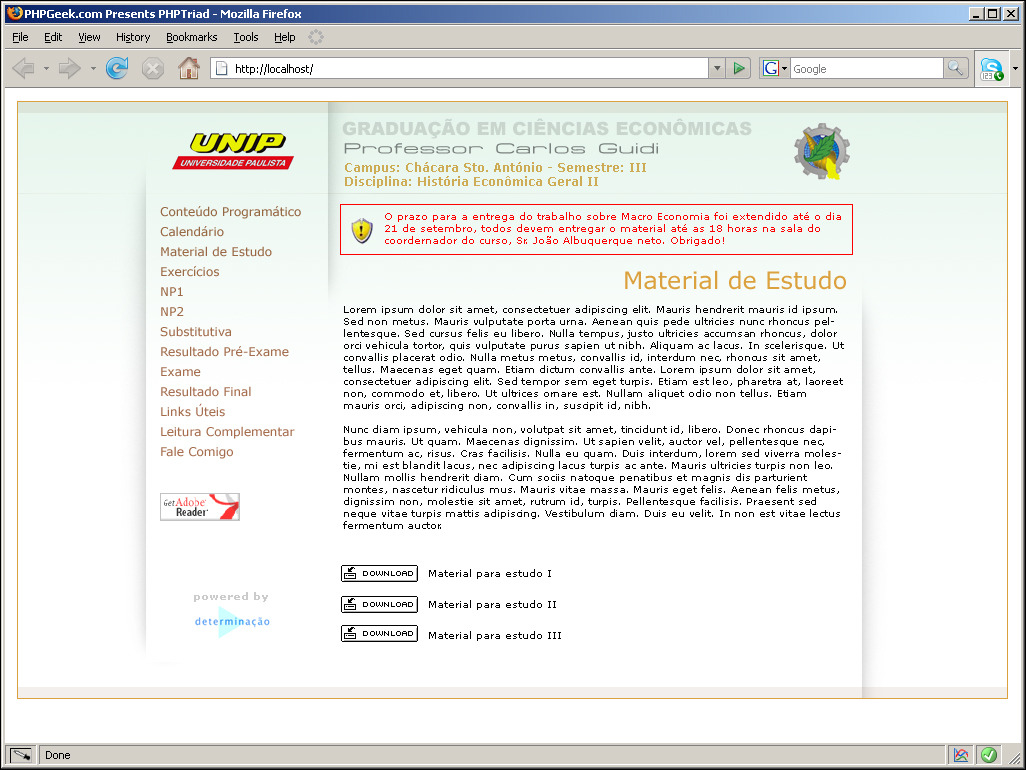Click the localhost address bar
The width and height of the screenshot is (1026, 770).
click(460, 69)
